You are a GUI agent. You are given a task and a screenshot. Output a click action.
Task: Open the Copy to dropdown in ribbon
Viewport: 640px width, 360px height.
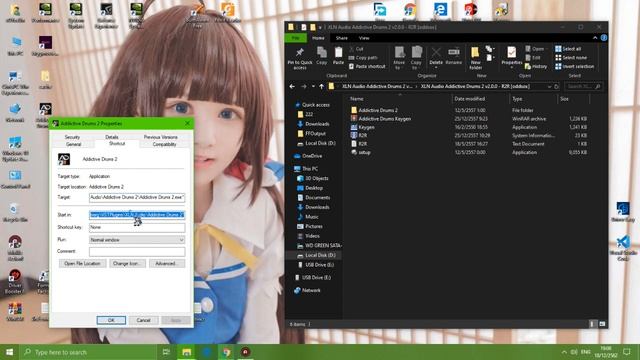point(416,58)
